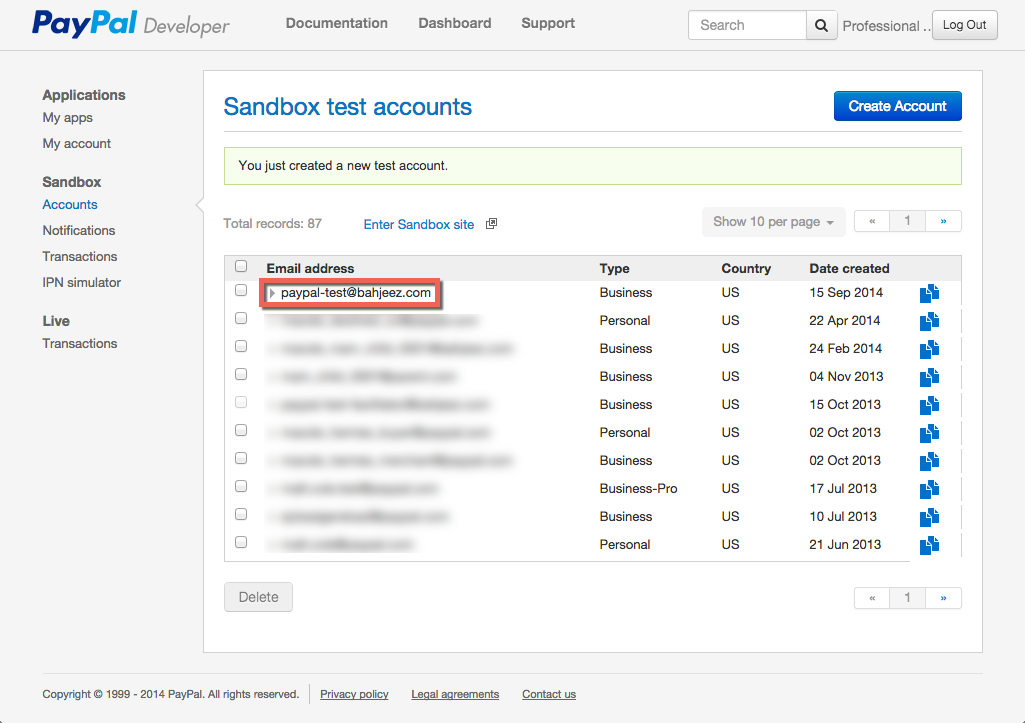Click into the Search field
This screenshot has height=723, width=1025.
(x=747, y=25)
